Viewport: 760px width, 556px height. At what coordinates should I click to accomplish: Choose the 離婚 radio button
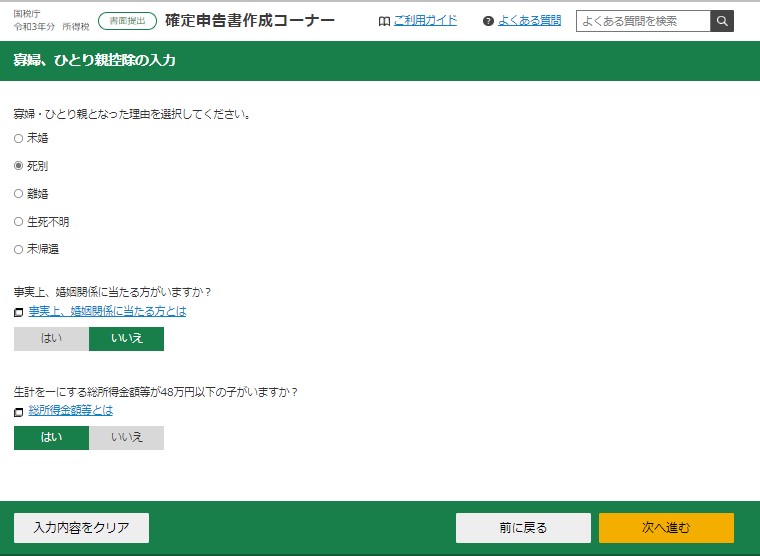19,194
